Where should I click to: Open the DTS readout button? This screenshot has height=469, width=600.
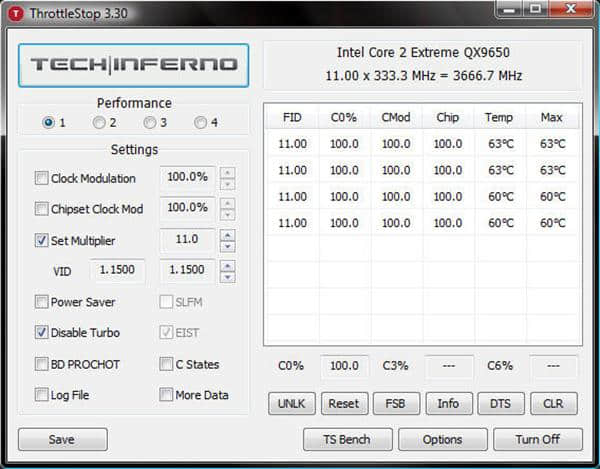pos(501,403)
